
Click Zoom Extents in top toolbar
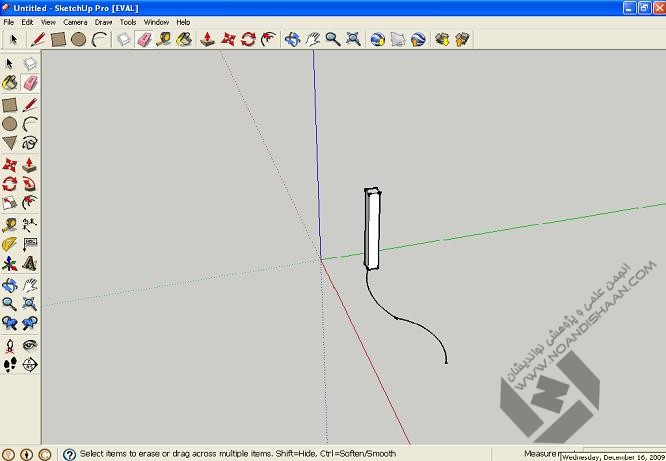click(353, 40)
